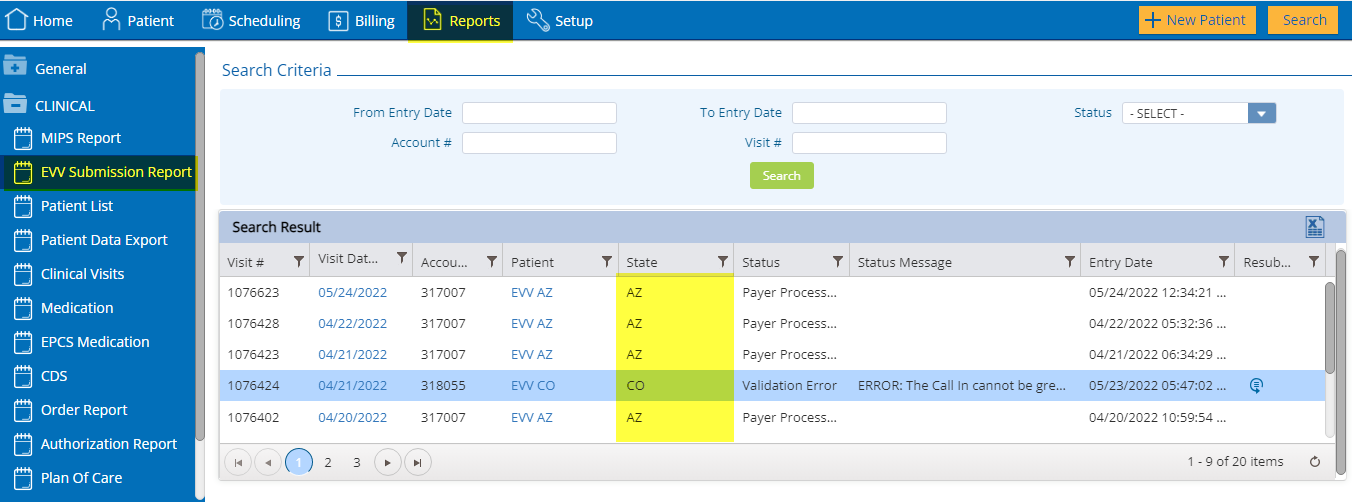The height and width of the screenshot is (502, 1352).
Task: Open filter for Patient column
Action: coord(606,262)
